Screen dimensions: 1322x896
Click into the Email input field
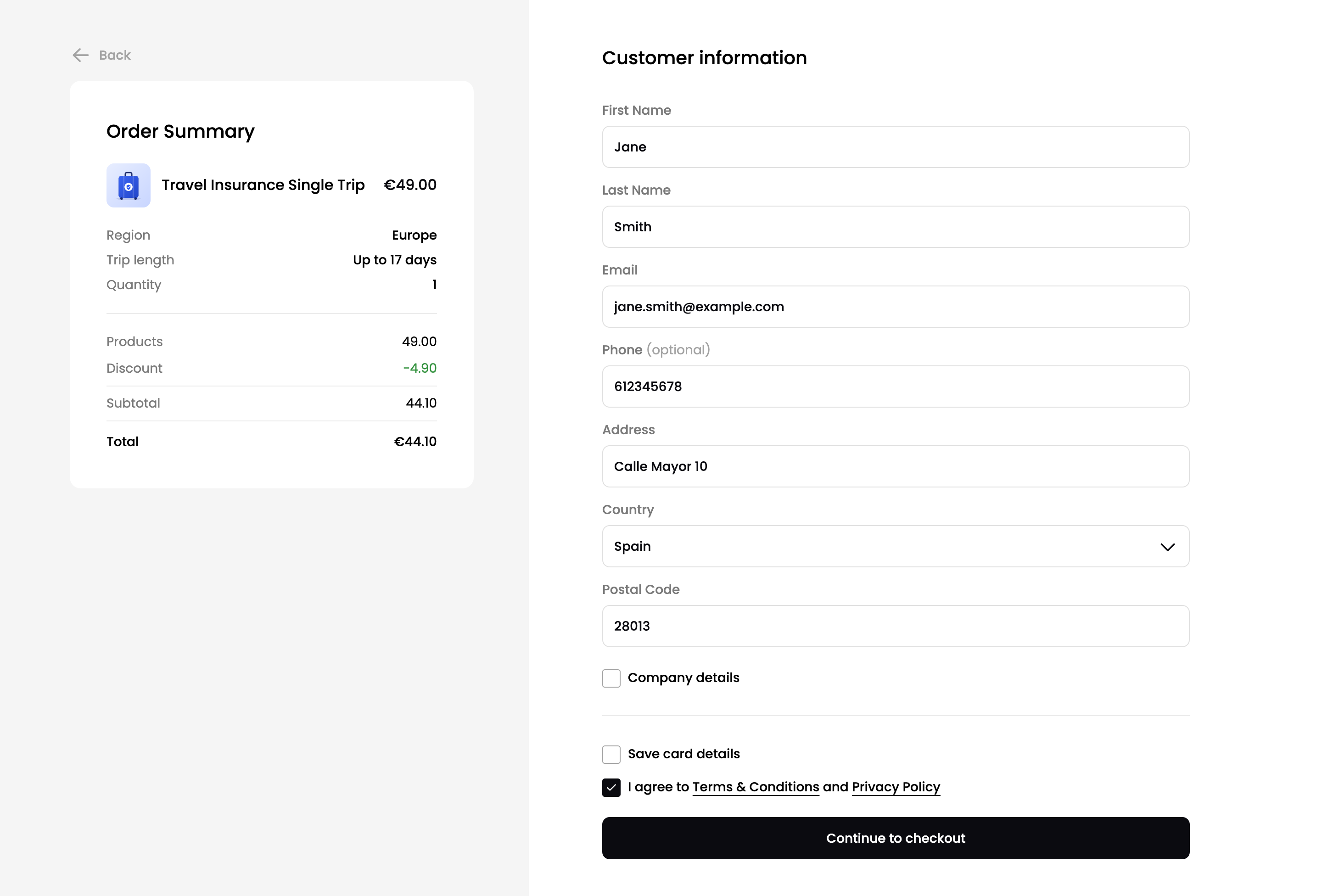pos(896,307)
